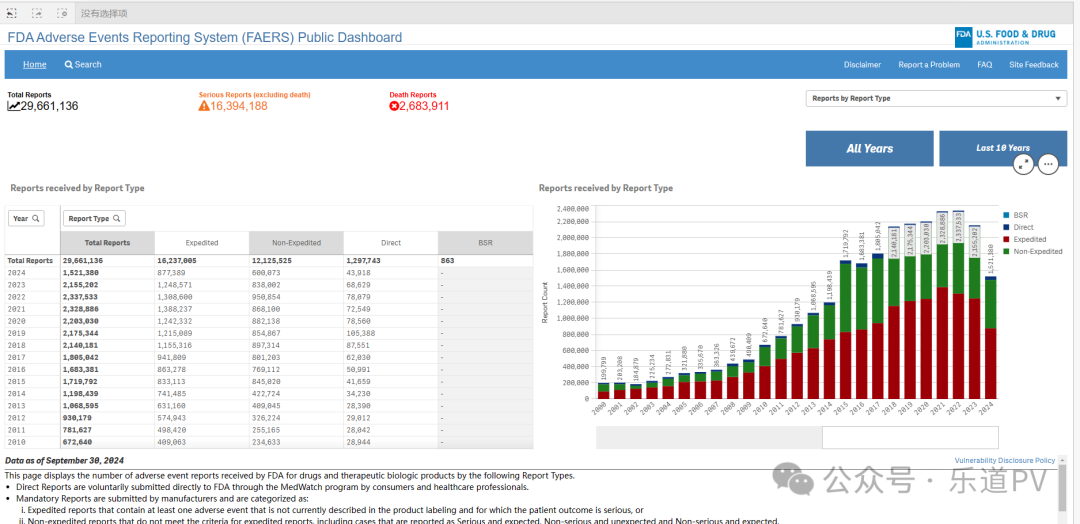Click the Report Type search magnifier icon
The width and height of the screenshot is (1080, 524).
[117, 218]
